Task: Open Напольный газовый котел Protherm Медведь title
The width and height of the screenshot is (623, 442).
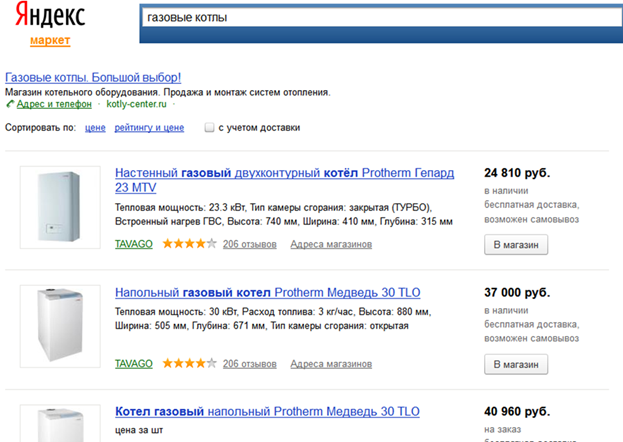Action: pos(268,294)
